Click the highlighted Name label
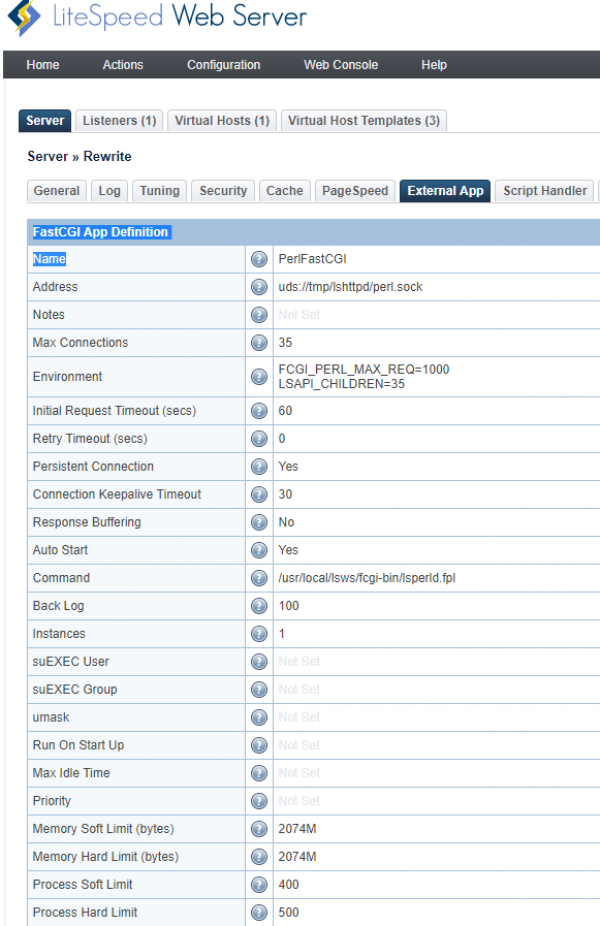600x926 pixels. pyautogui.click(x=49, y=259)
